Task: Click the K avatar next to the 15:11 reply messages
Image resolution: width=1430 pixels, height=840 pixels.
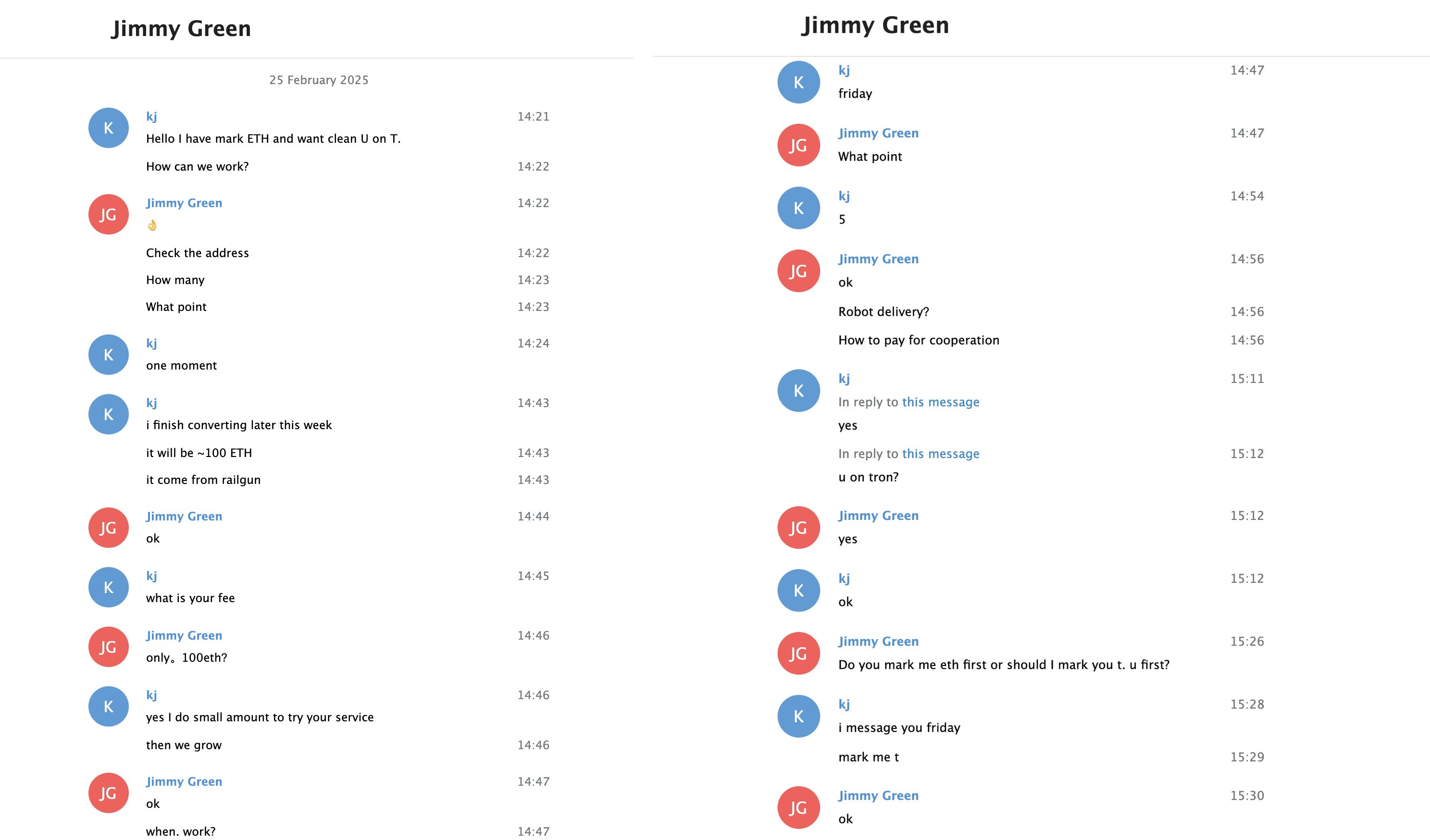Action: (x=798, y=391)
